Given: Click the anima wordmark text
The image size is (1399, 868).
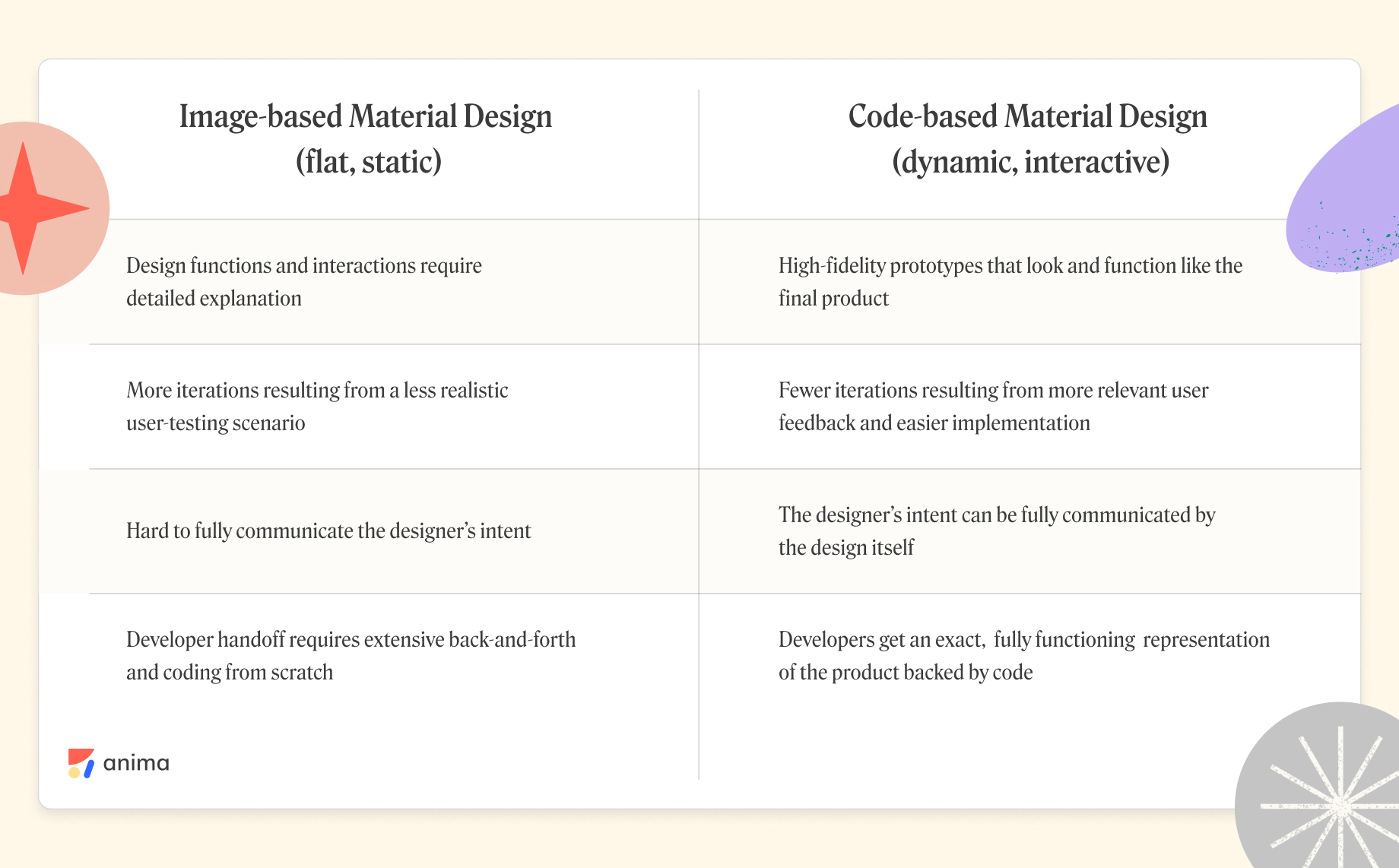Looking at the screenshot, I should [136, 763].
